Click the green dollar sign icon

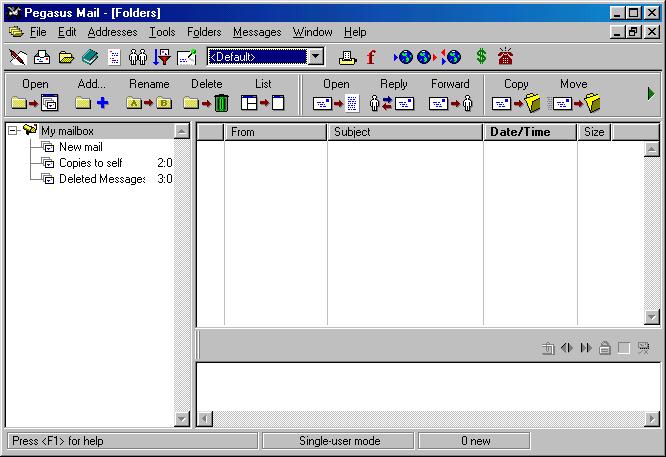coord(481,57)
